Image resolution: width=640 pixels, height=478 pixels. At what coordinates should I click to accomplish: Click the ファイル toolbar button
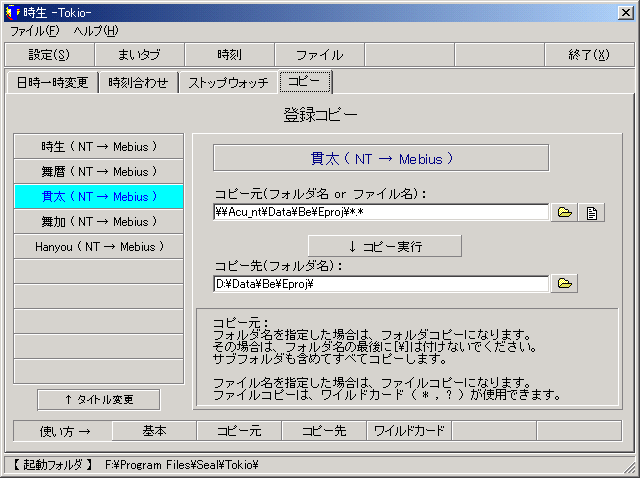tap(319, 55)
